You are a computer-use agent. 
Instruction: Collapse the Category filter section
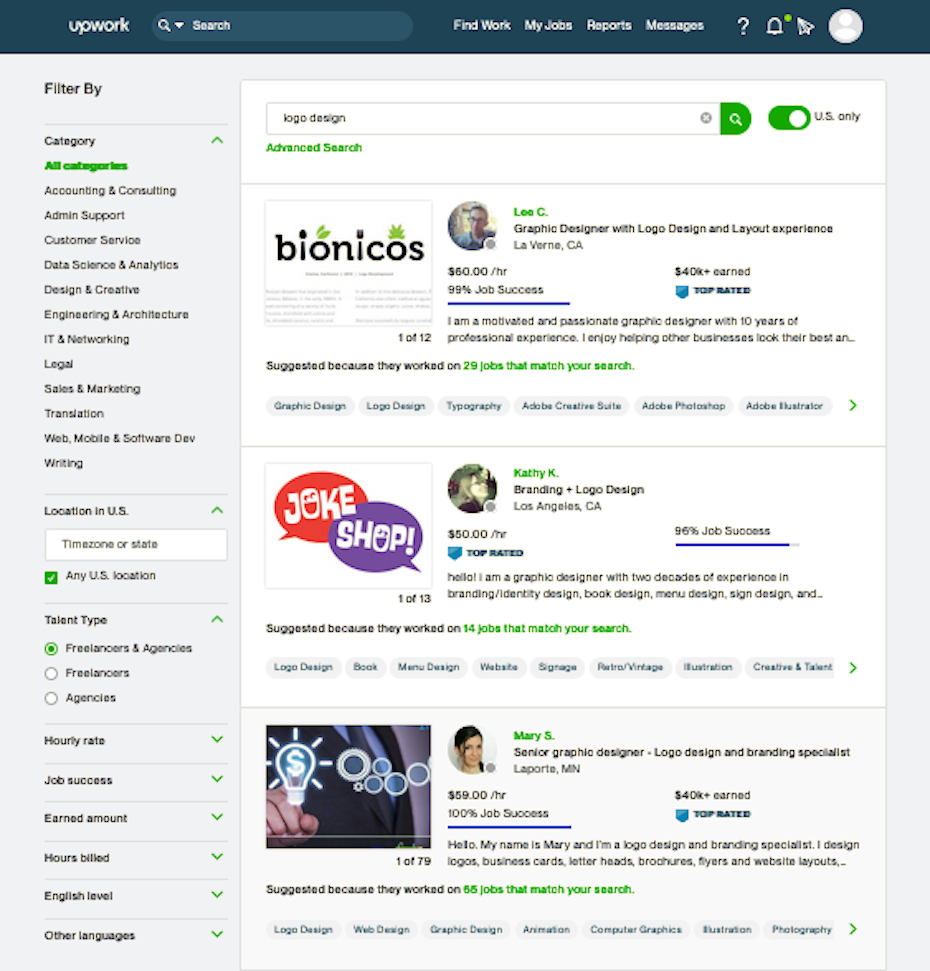click(217, 141)
